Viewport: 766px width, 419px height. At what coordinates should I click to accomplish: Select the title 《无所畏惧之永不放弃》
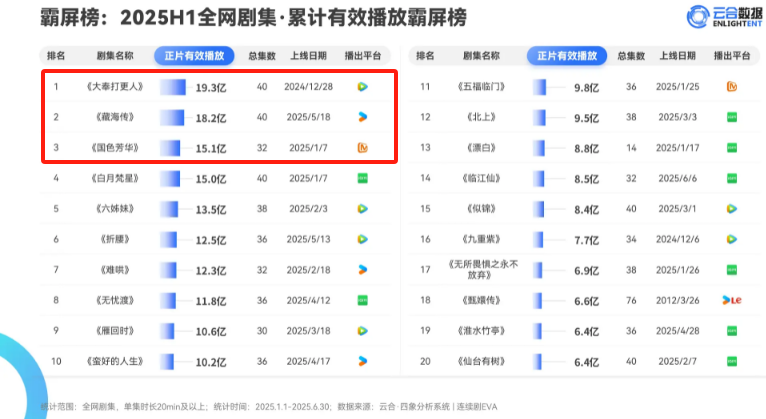[x=483, y=270]
